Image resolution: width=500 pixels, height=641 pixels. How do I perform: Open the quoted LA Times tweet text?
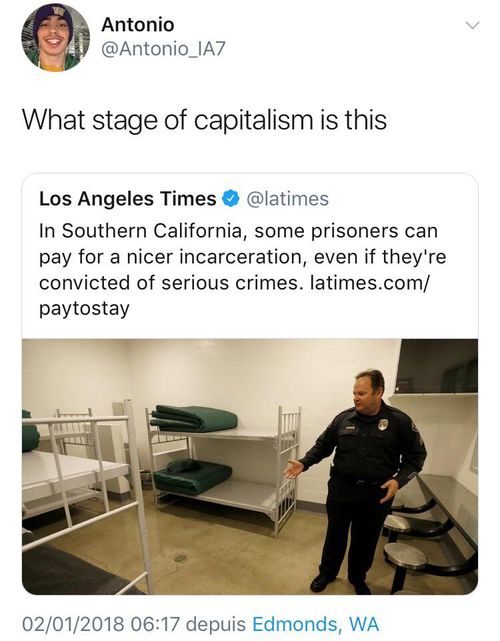243,270
